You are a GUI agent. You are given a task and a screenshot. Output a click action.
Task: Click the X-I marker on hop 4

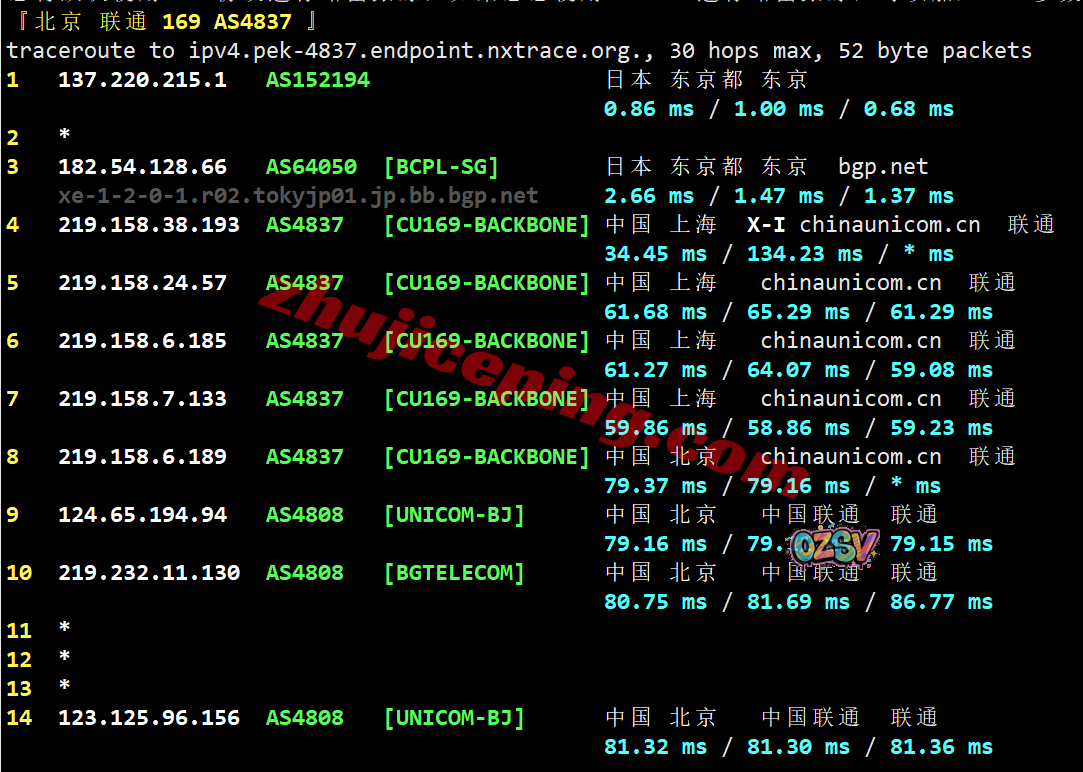pyautogui.click(x=766, y=225)
